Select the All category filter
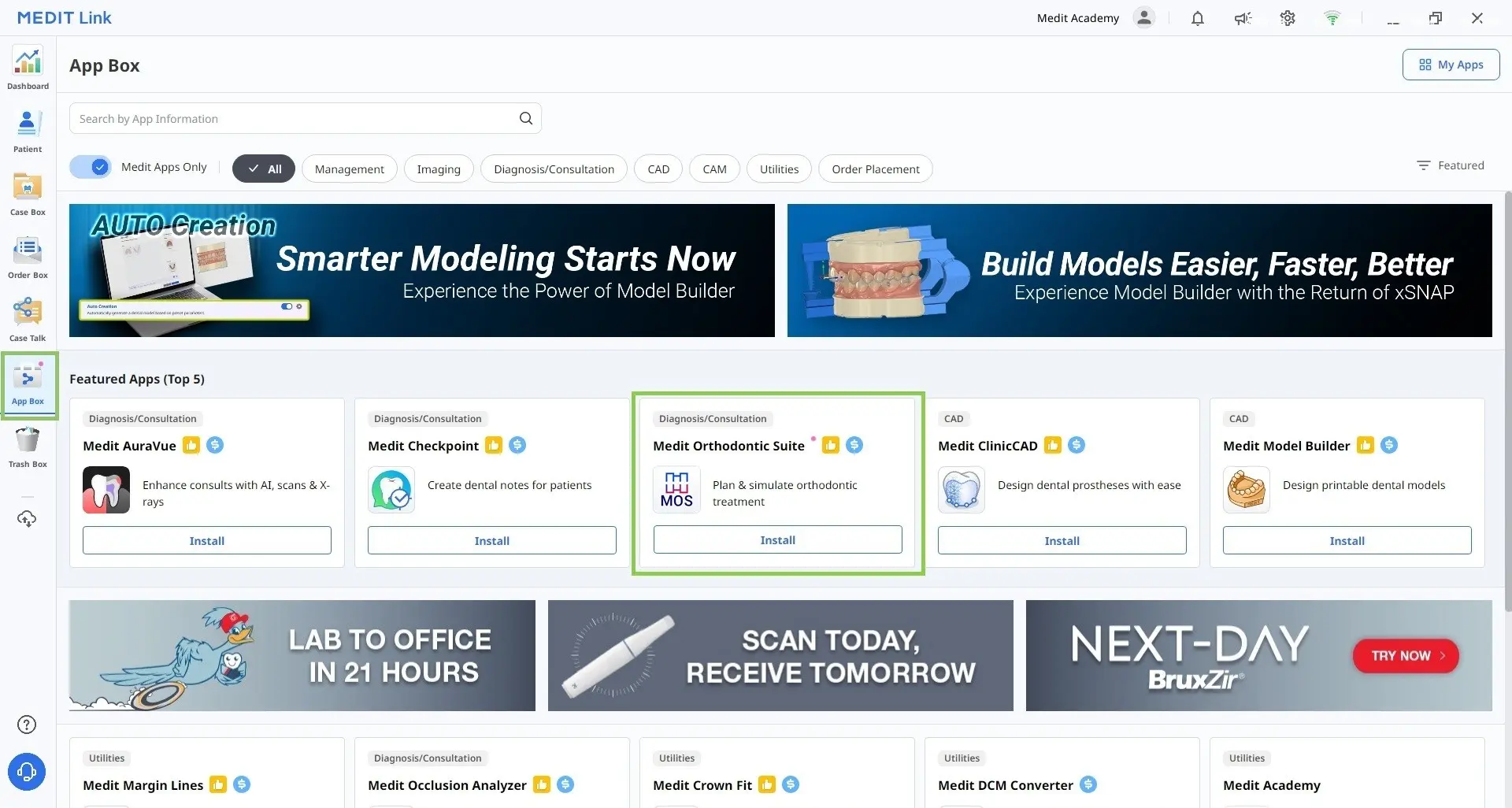This screenshot has height=808, width=1512. (264, 169)
